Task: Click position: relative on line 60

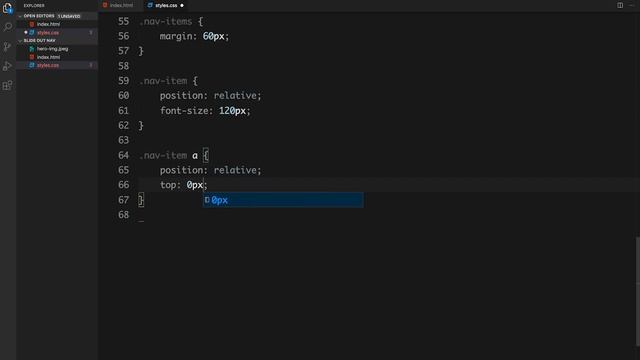Action: coord(211,96)
